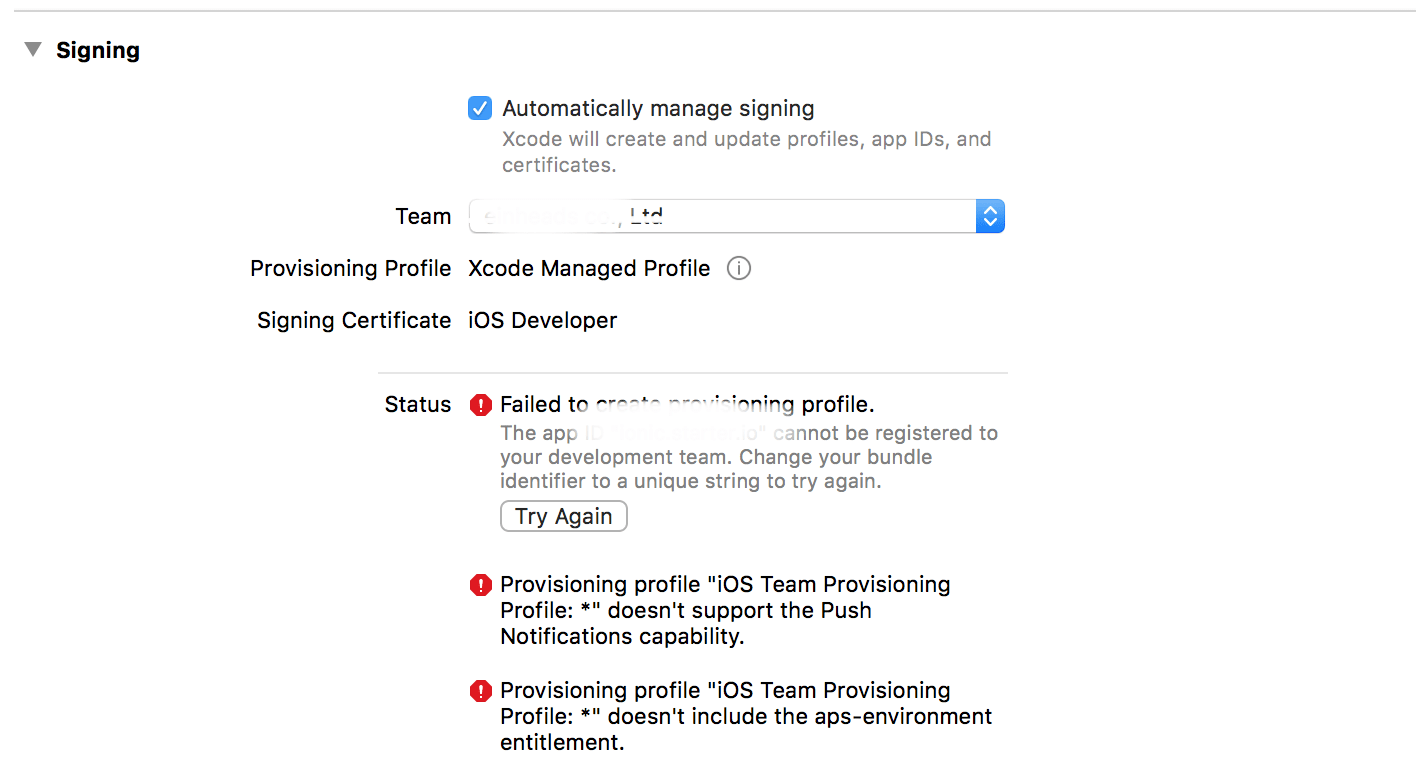Click the Provisioning Profile label
This screenshot has width=1416, height=782.
coord(351,269)
